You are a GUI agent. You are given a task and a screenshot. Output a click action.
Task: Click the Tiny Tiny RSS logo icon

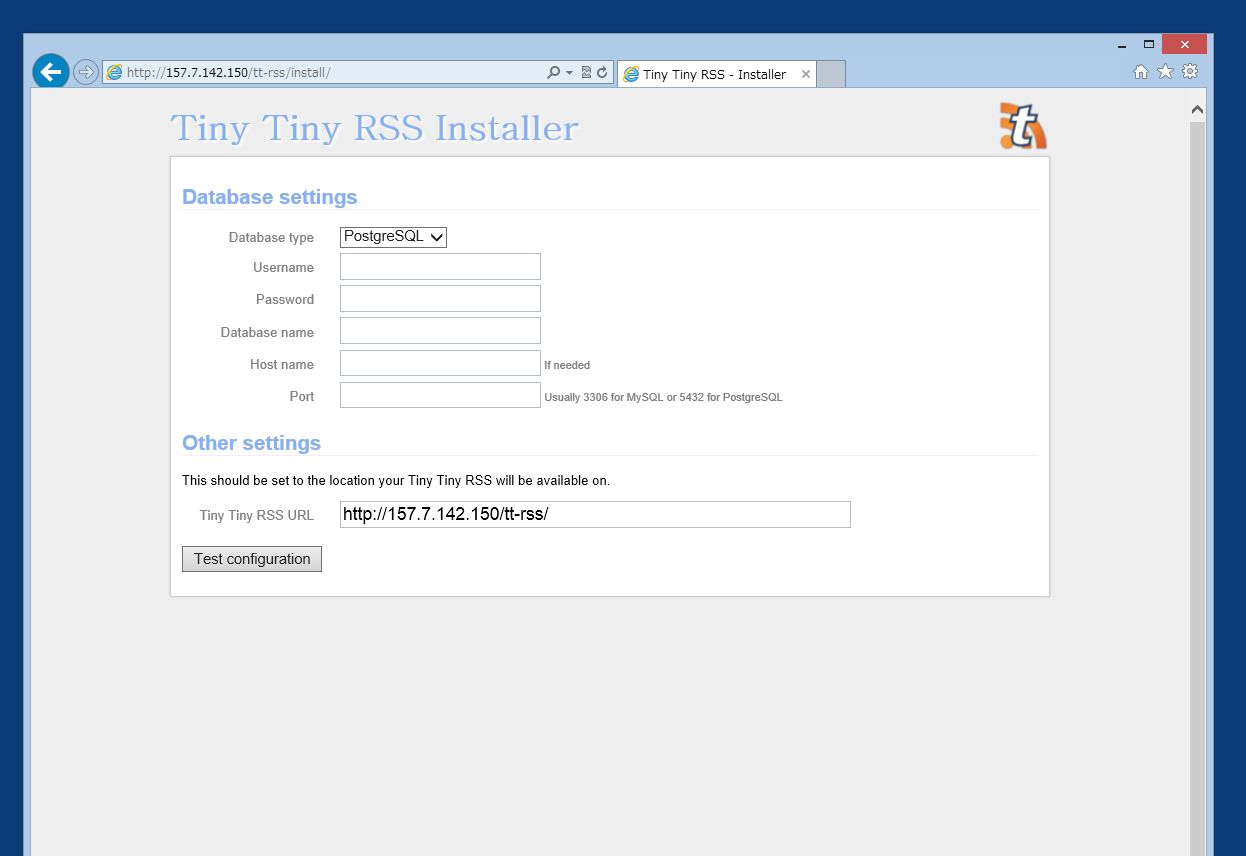pos(1023,126)
